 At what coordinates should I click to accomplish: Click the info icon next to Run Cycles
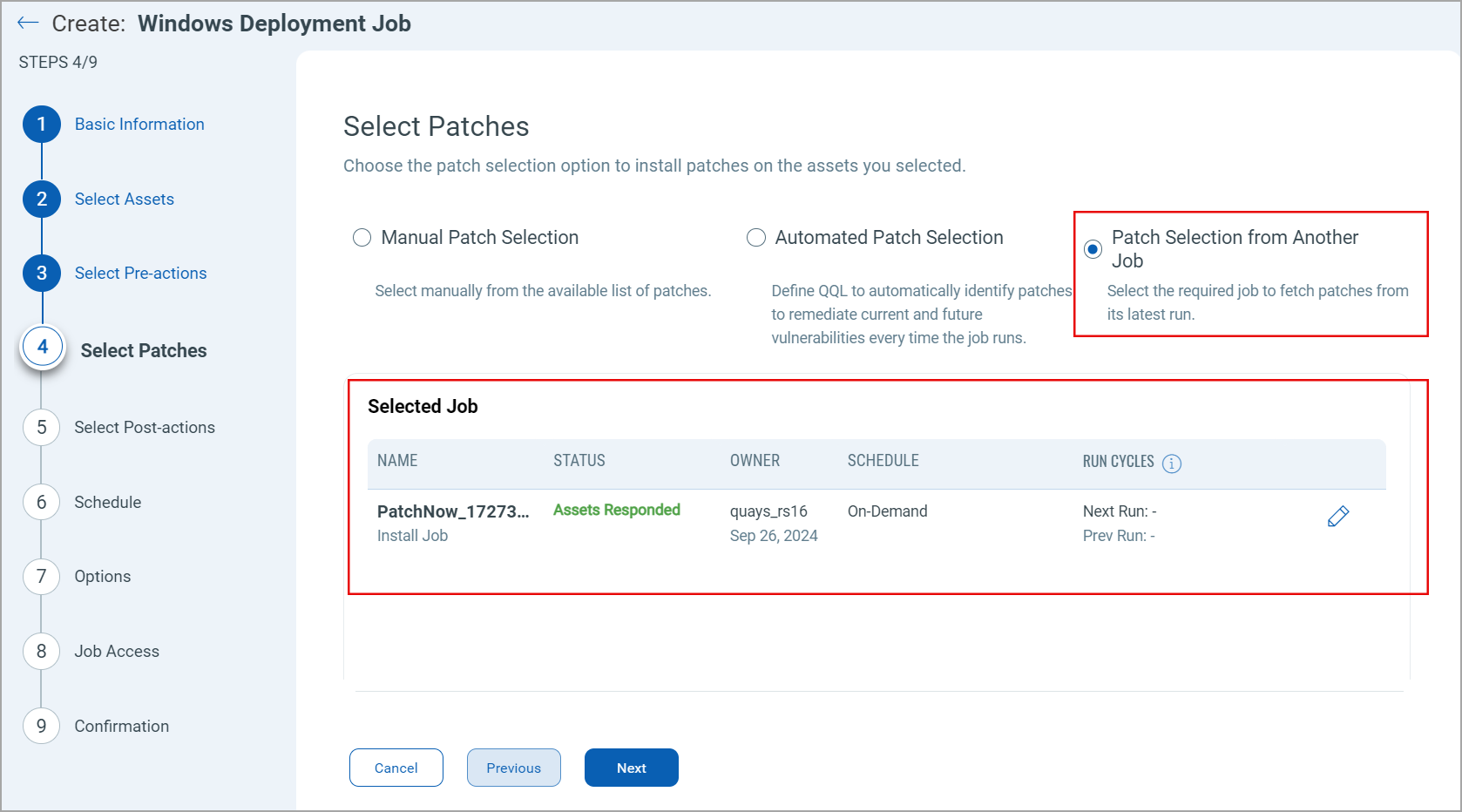[x=1173, y=463]
